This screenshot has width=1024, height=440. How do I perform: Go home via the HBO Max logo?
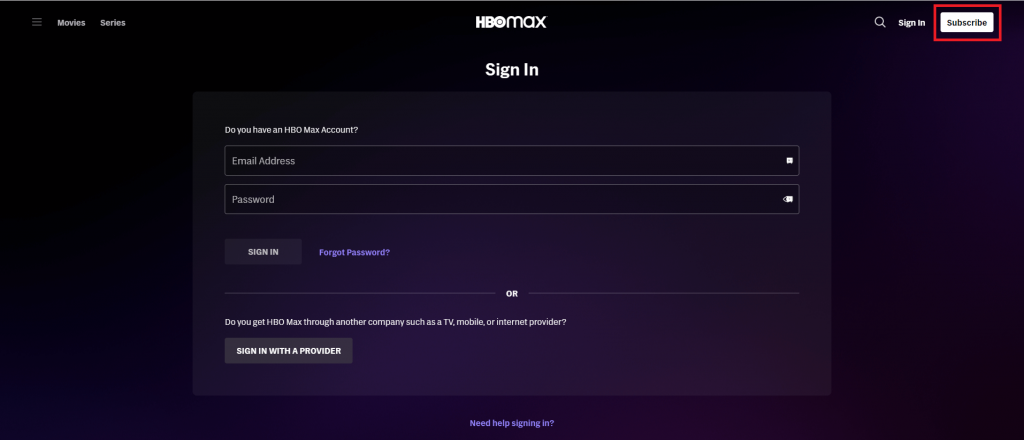[x=511, y=22]
